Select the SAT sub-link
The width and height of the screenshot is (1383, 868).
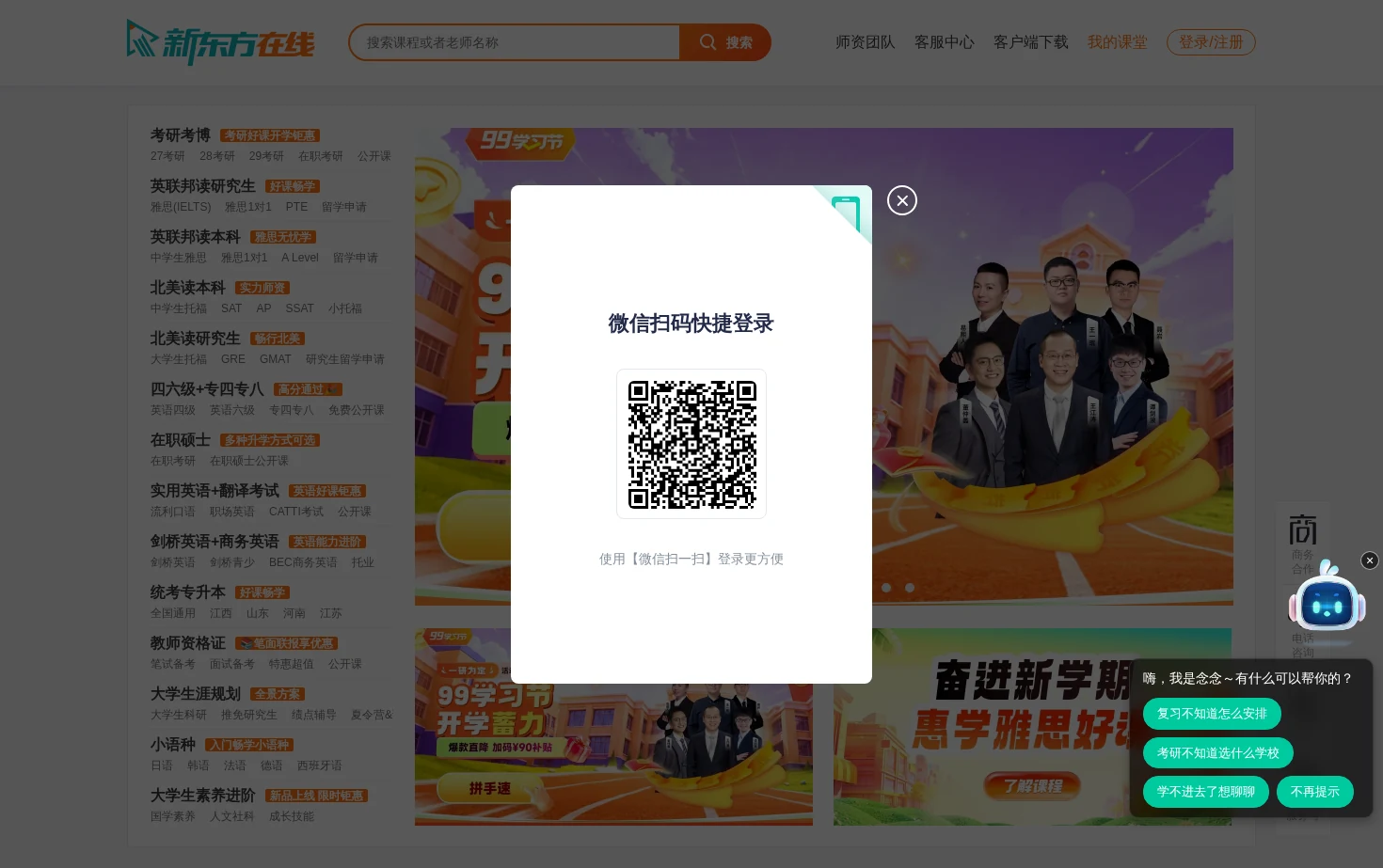231,308
